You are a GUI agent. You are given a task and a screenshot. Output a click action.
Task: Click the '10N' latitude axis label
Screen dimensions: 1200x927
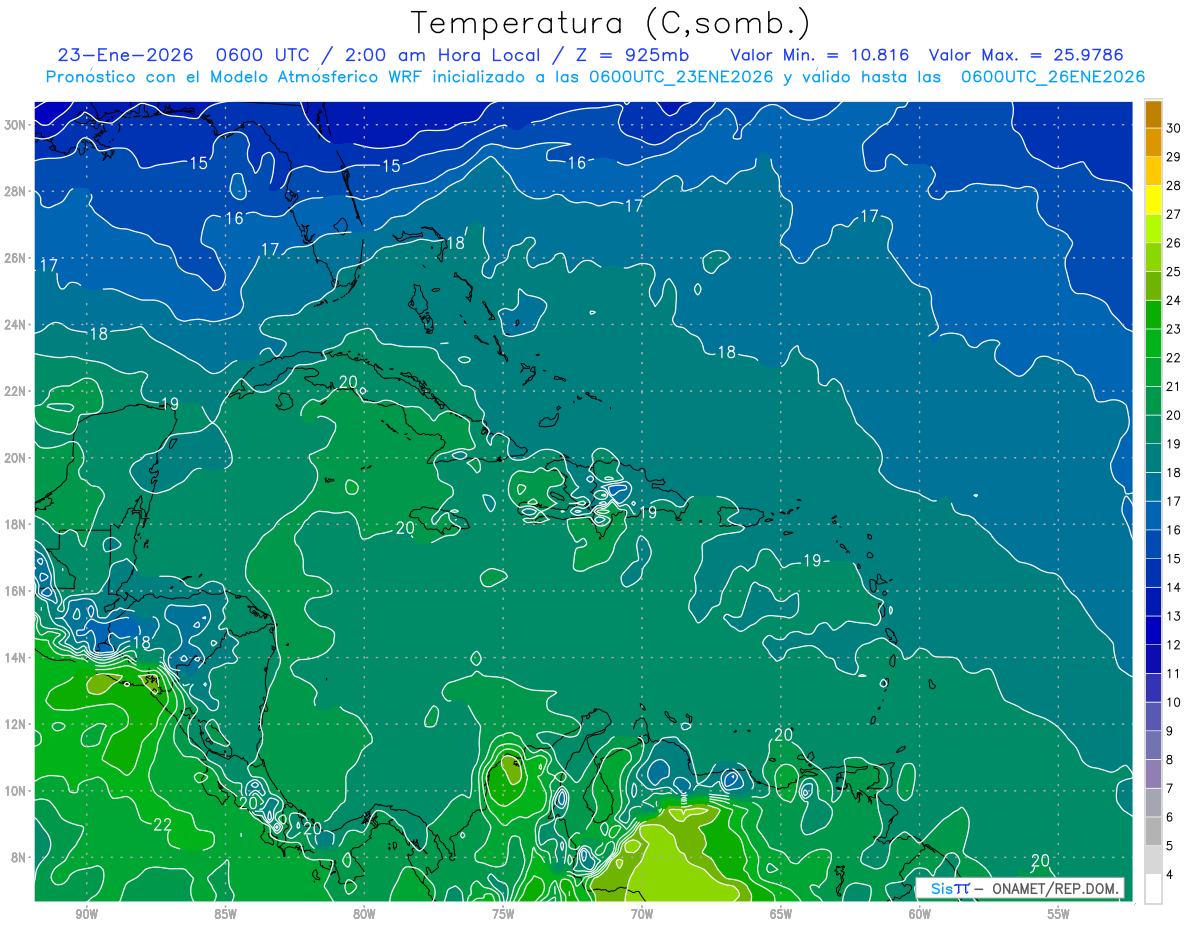click(x=16, y=790)
